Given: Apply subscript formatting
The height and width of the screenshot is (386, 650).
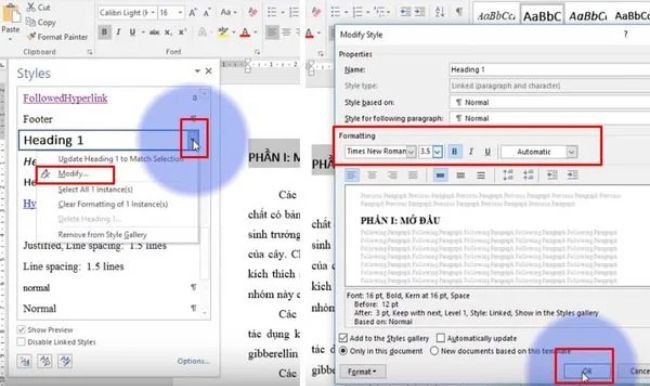Looking at the screenshot, I should [x=168, y=32].
